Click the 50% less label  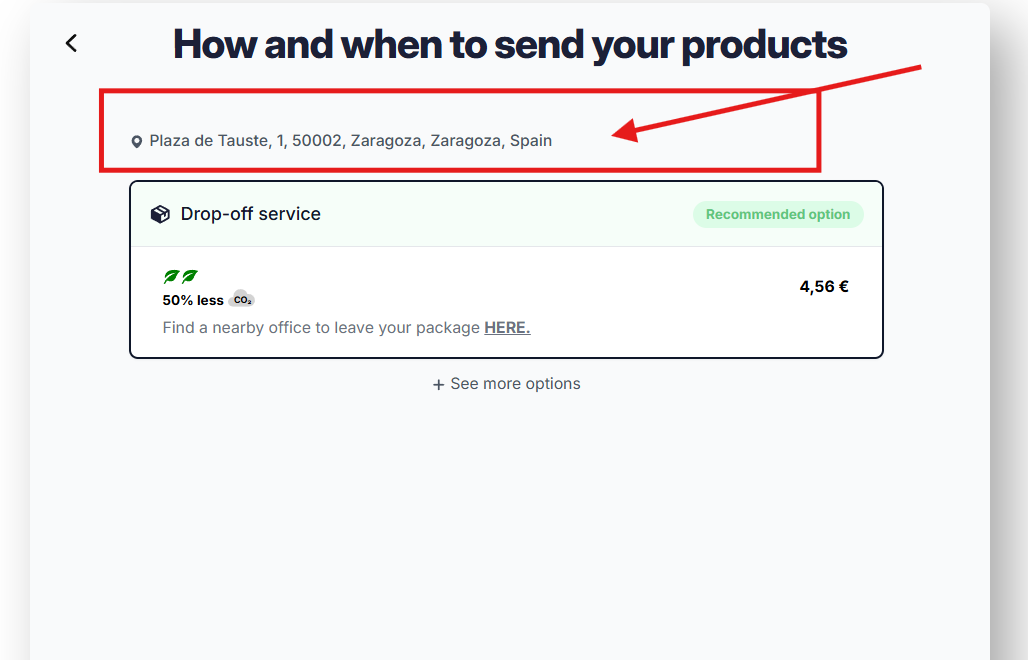(x=193, y=300)
